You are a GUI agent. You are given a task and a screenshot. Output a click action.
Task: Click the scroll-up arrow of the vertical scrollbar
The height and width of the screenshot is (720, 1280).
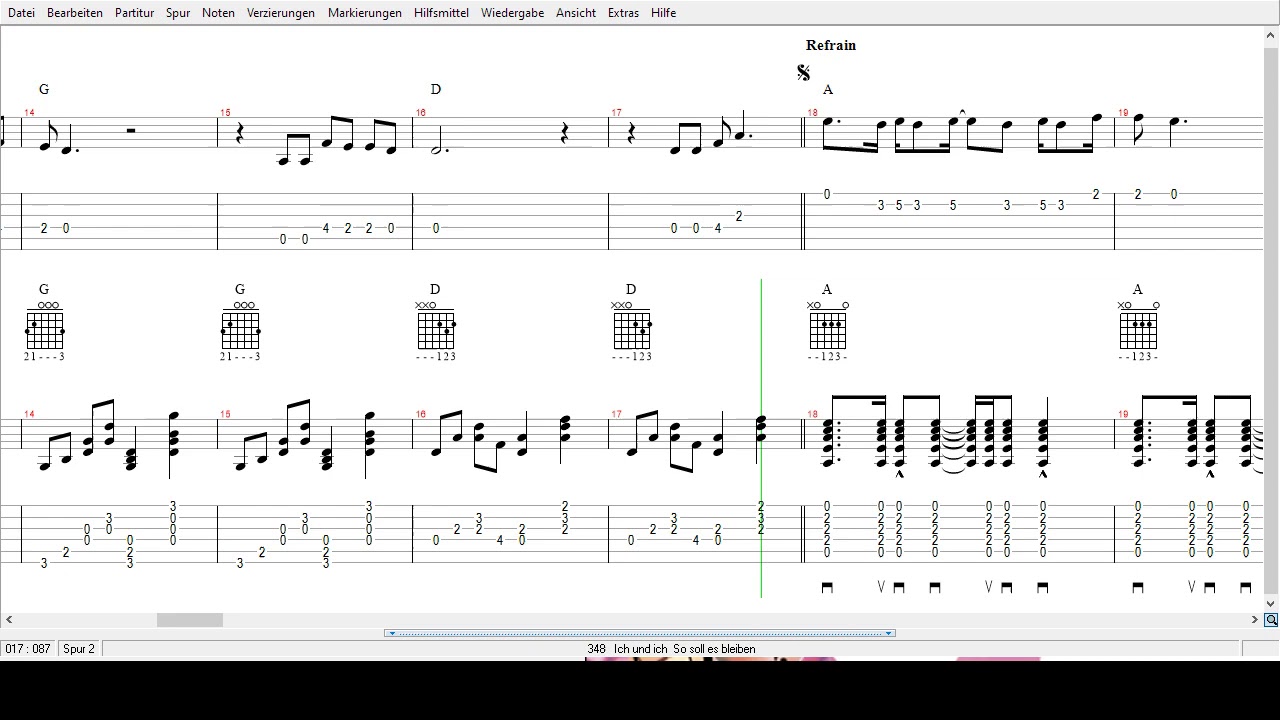[x=1271, y=35]
